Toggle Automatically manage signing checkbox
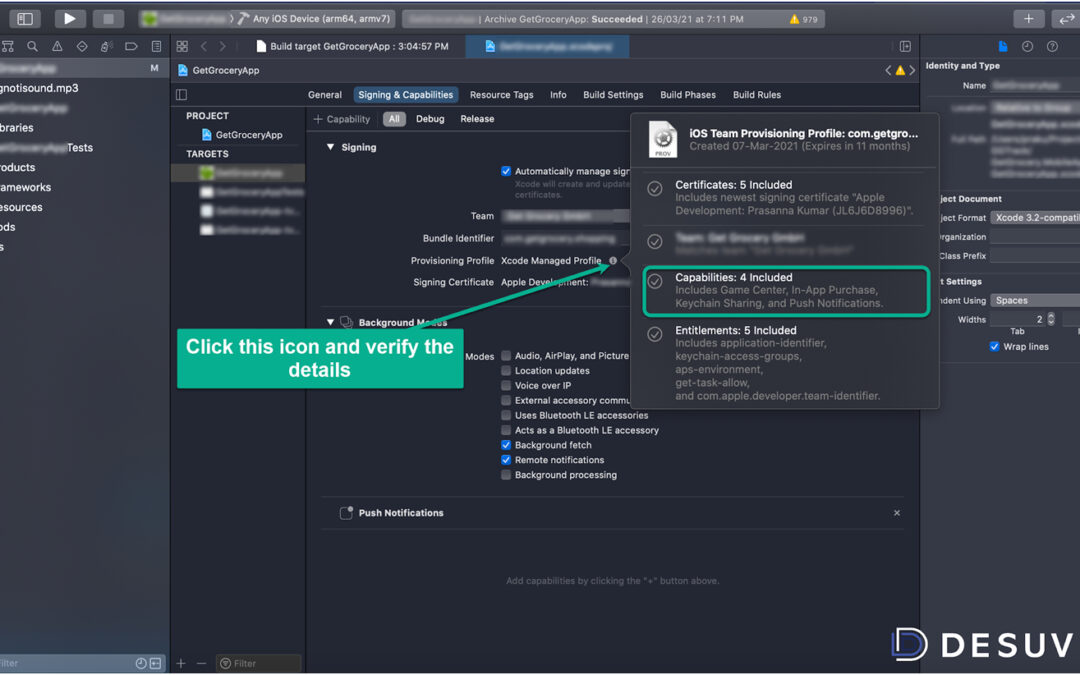Screen dimensions: 1080x675 tap(506, 171)
